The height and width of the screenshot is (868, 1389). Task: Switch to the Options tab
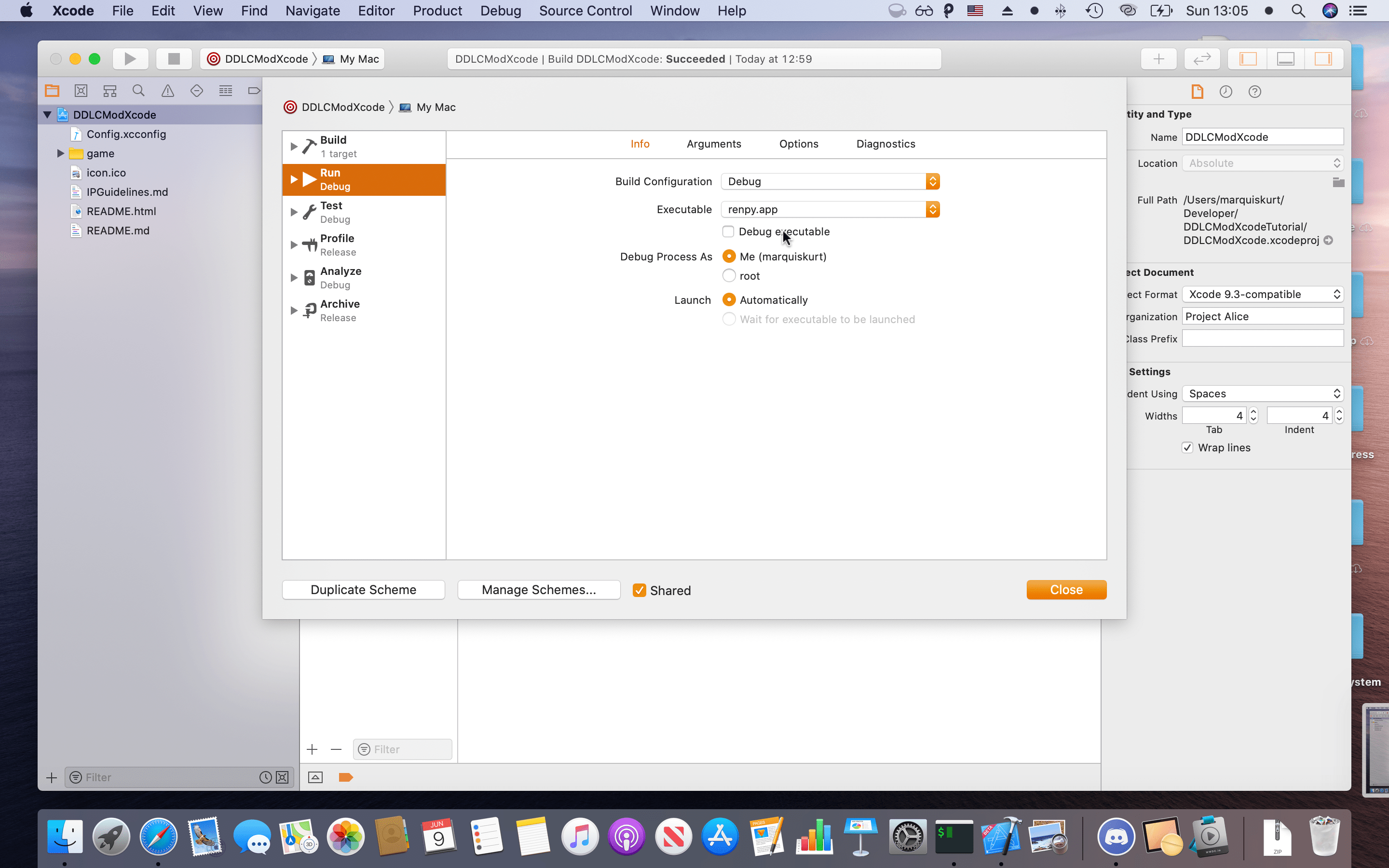[798, 144]
